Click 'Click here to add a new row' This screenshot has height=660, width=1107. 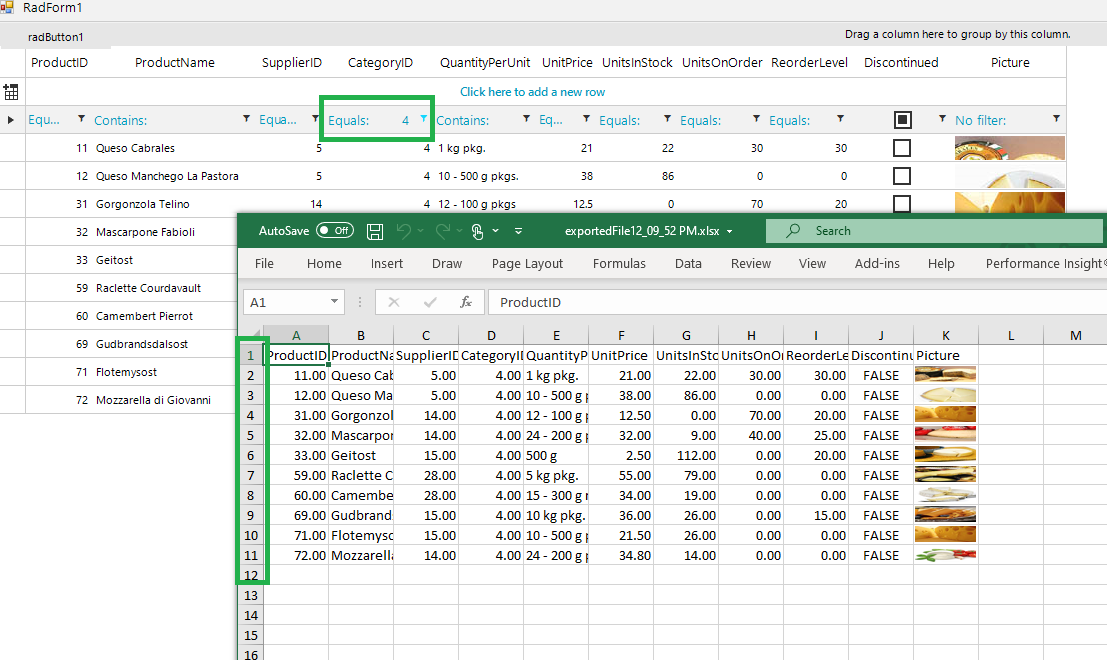pos(532,92)
